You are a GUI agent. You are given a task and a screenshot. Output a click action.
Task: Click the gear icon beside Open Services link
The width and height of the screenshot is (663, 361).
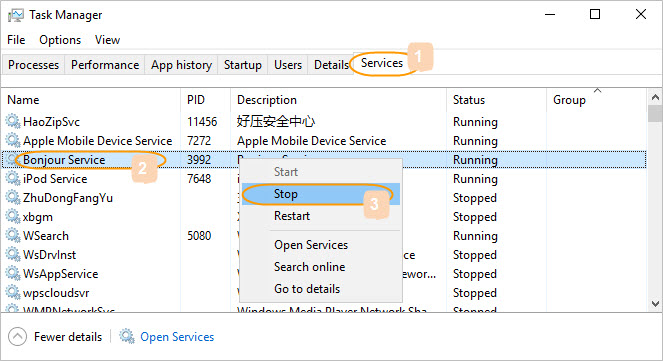click(126, 336)
